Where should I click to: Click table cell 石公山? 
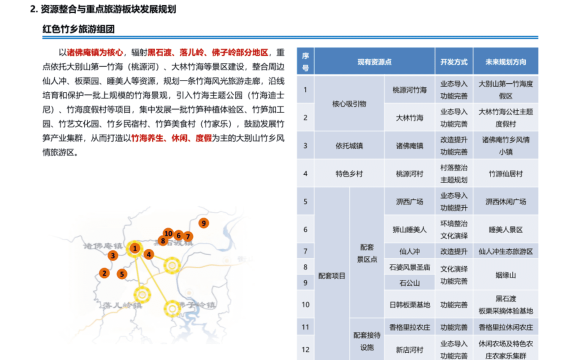pos(409,283)
